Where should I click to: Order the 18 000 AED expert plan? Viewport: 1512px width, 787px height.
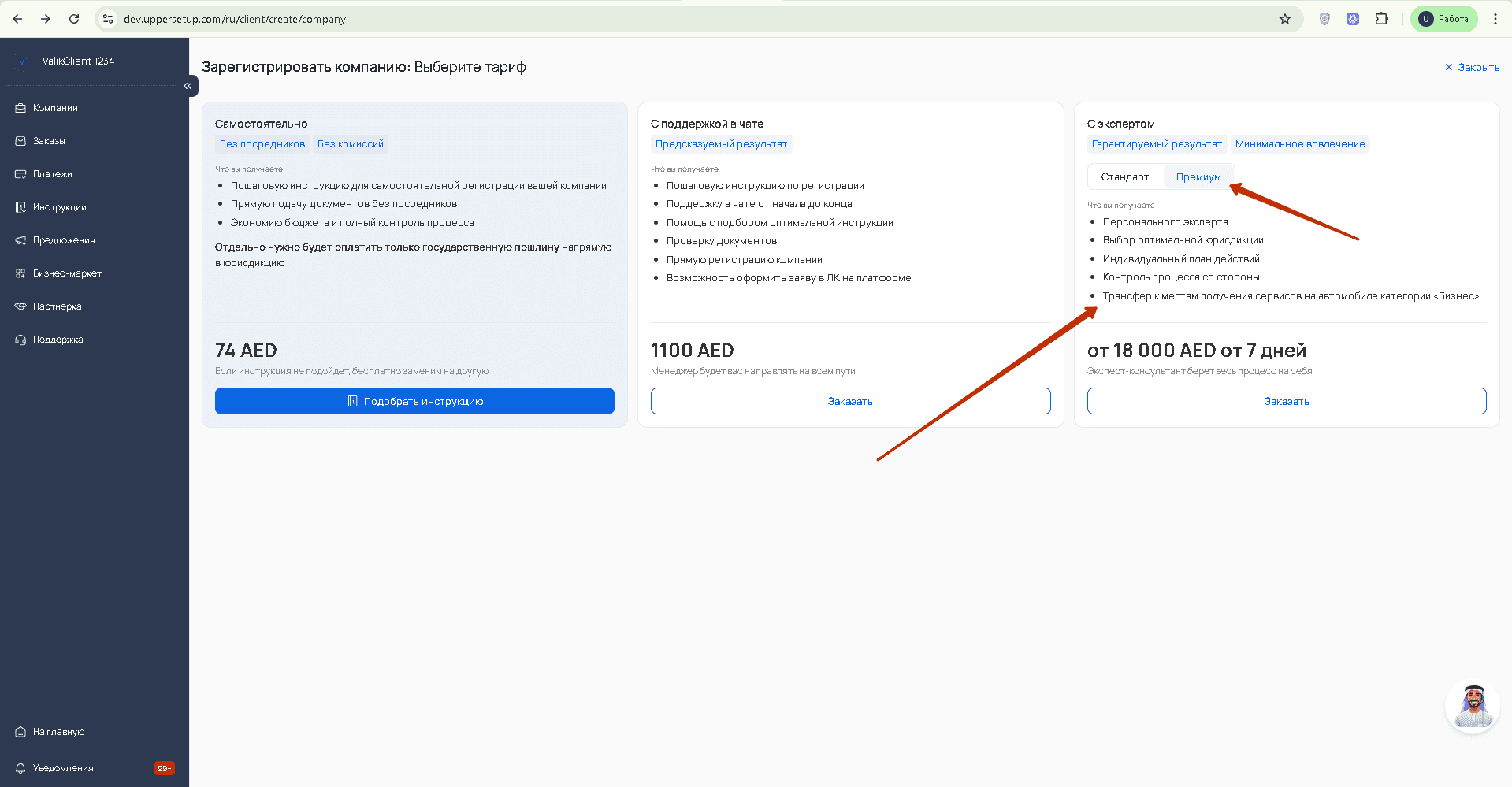pos(1287,401)
